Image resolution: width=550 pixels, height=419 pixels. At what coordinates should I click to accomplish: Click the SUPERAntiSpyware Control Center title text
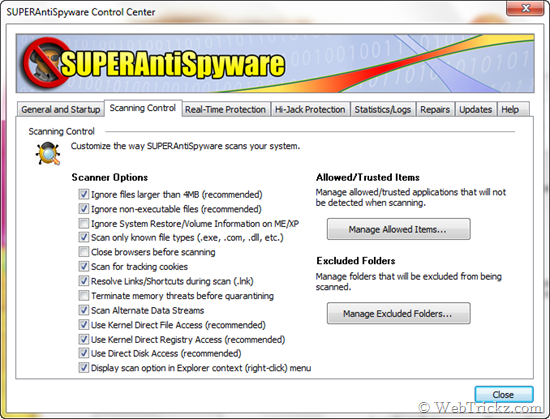pos(81,12)
